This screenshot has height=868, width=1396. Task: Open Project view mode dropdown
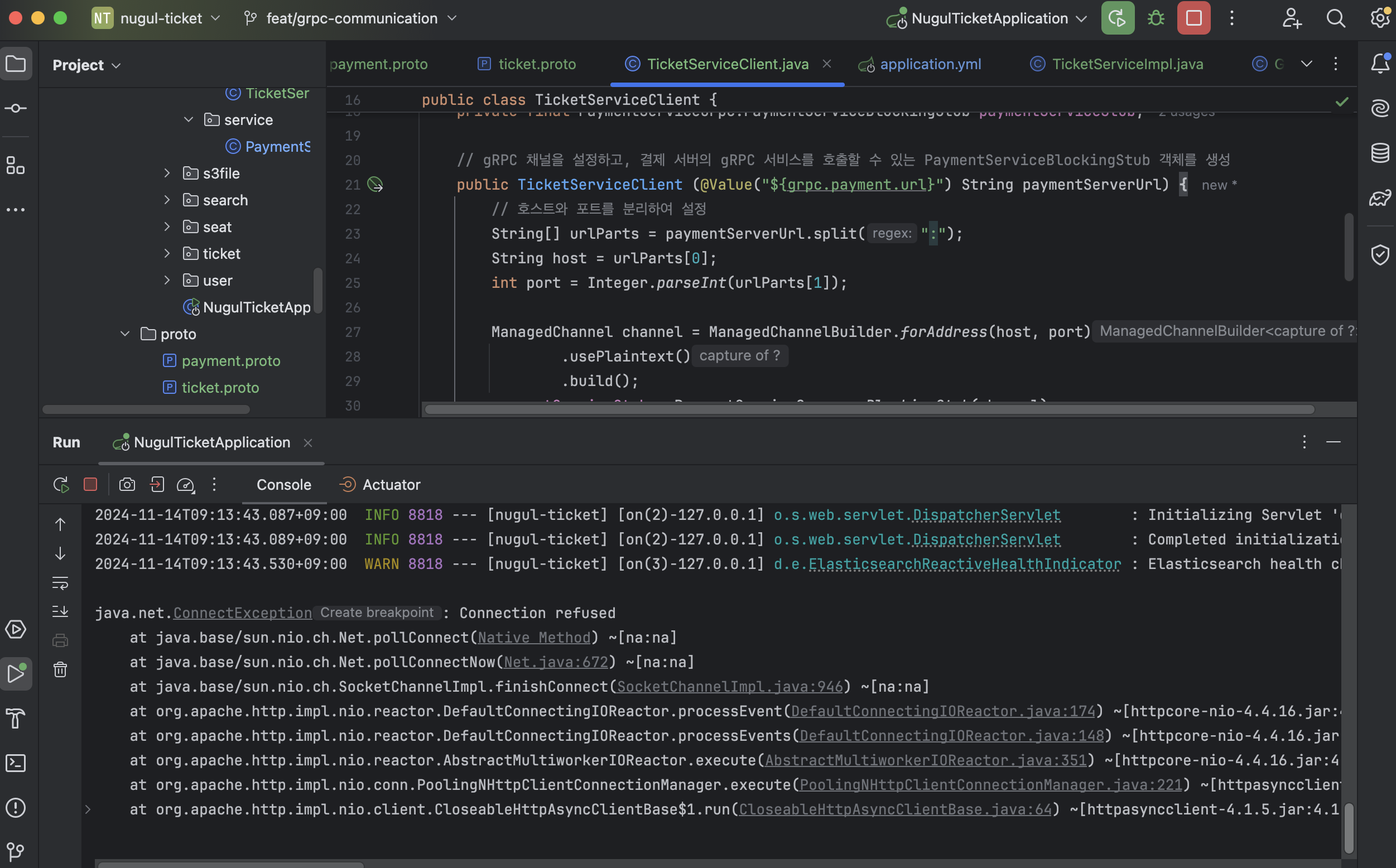tap(86, 65)
